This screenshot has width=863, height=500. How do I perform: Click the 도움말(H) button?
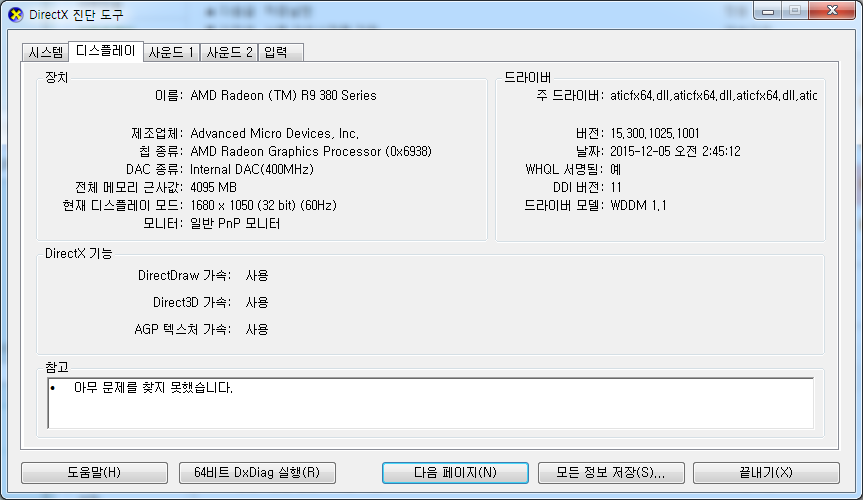[94, 472]
